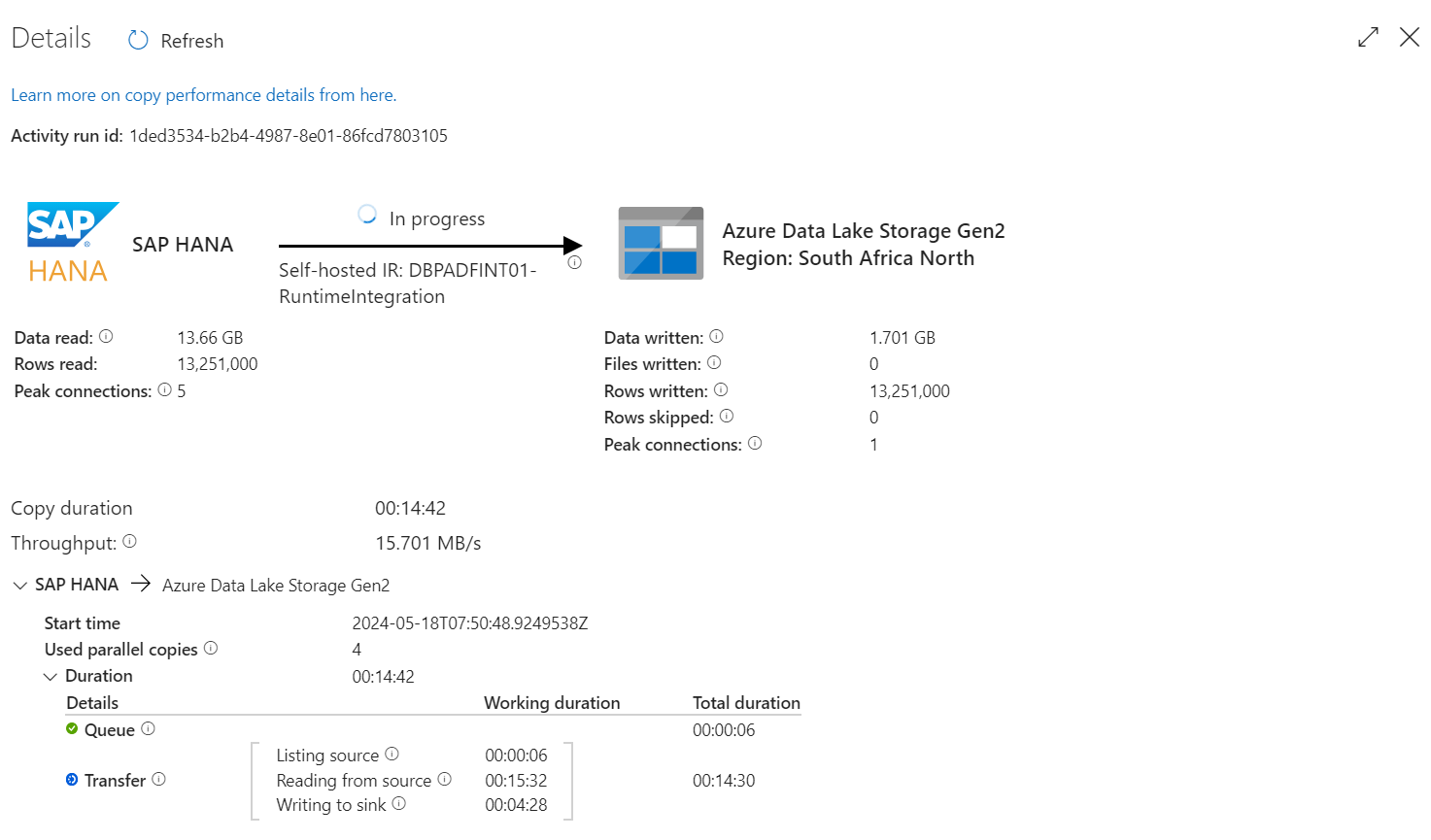Click the sink Peak connections value 1
Screen dimensions: 1431x840
[x=873, y=445]
